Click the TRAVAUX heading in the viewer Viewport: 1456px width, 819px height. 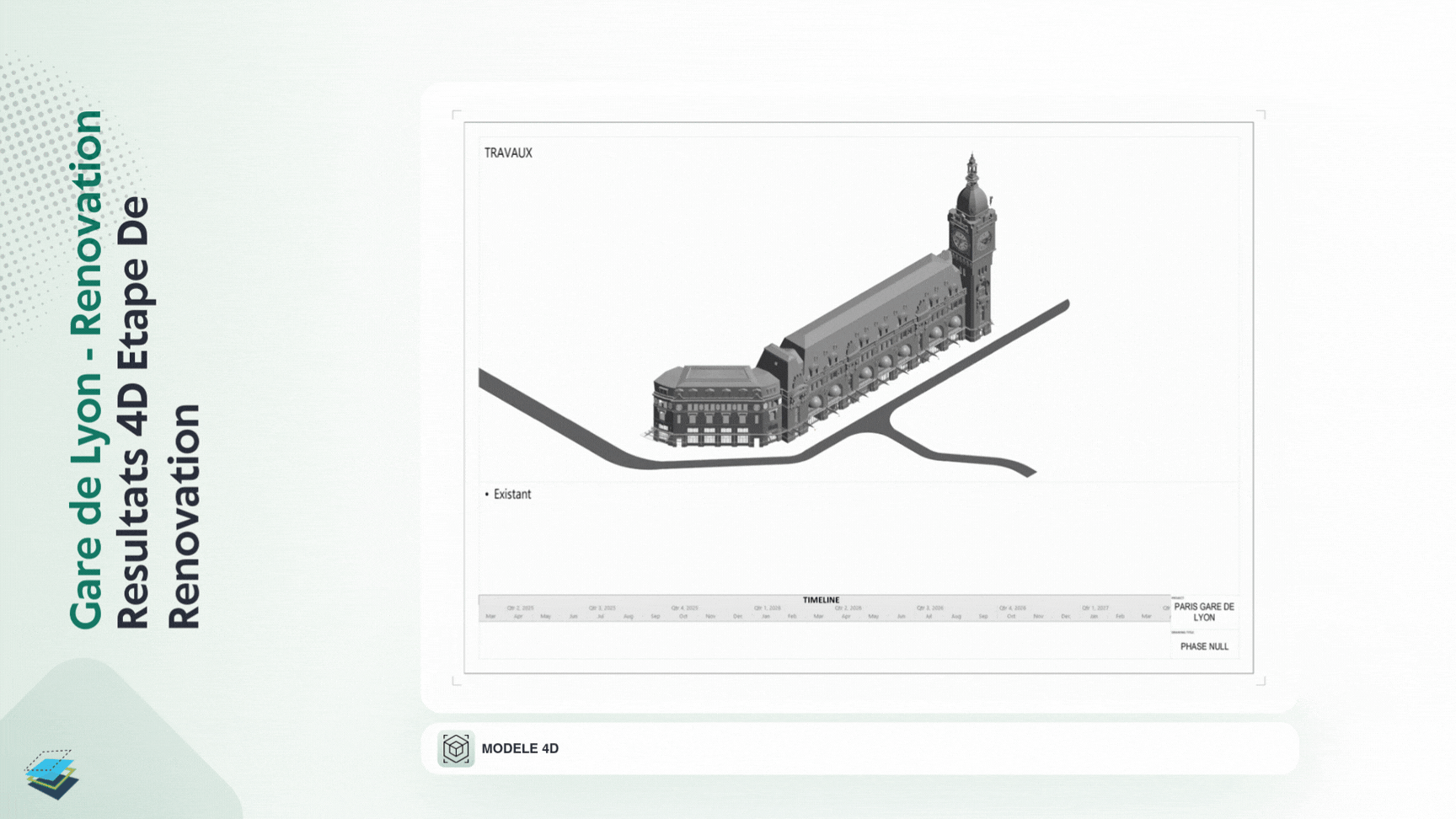(508, 153)
